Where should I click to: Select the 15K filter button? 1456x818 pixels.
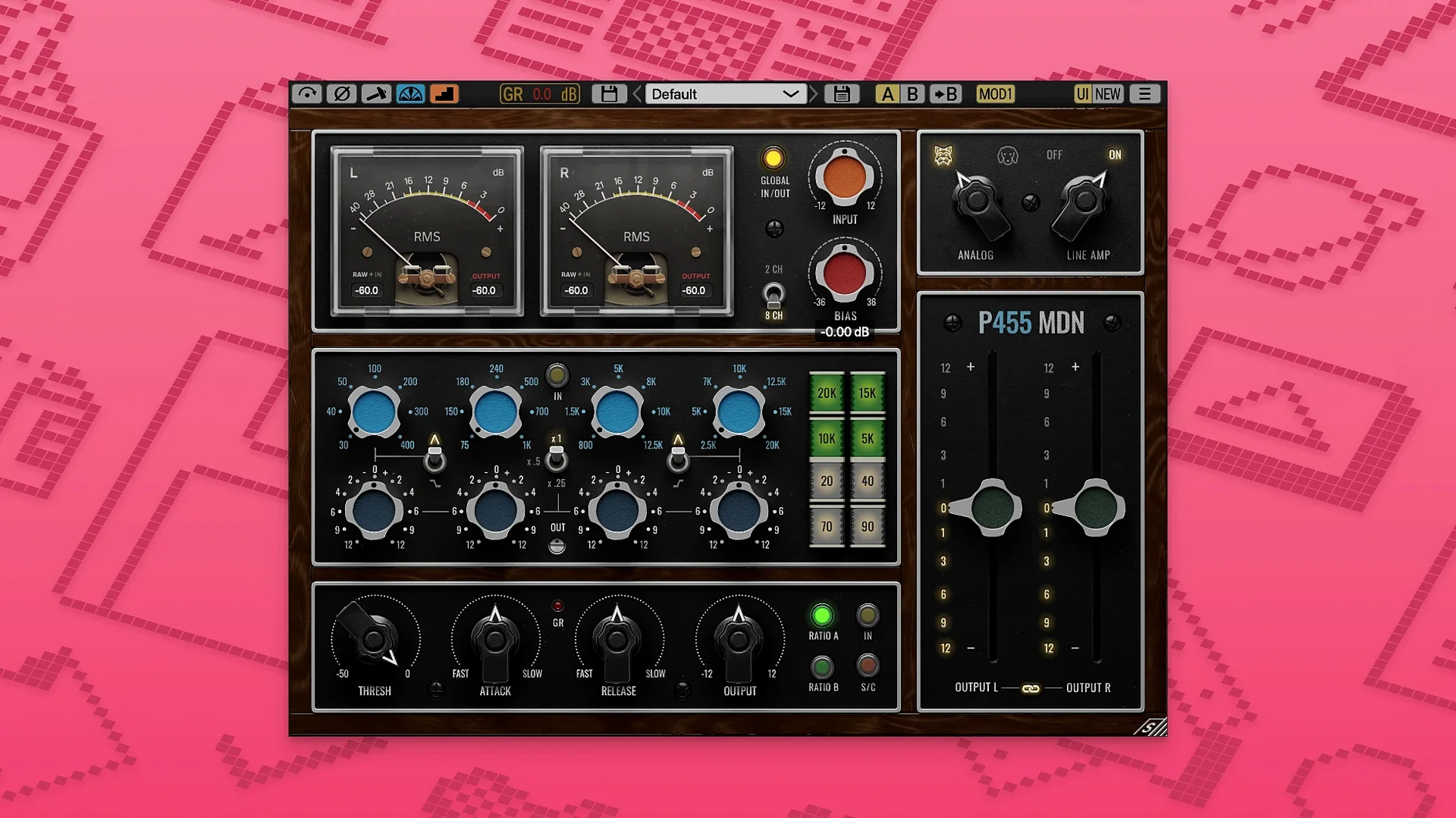[868, 394]
